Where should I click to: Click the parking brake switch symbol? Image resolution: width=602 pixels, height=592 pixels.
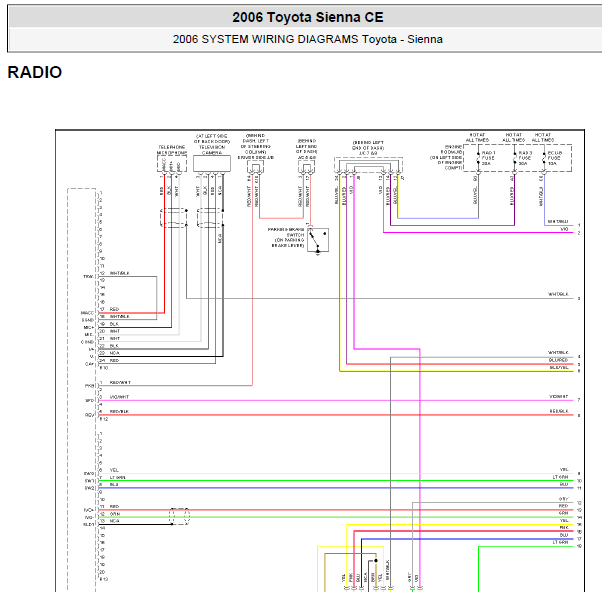tap(318, 240)
